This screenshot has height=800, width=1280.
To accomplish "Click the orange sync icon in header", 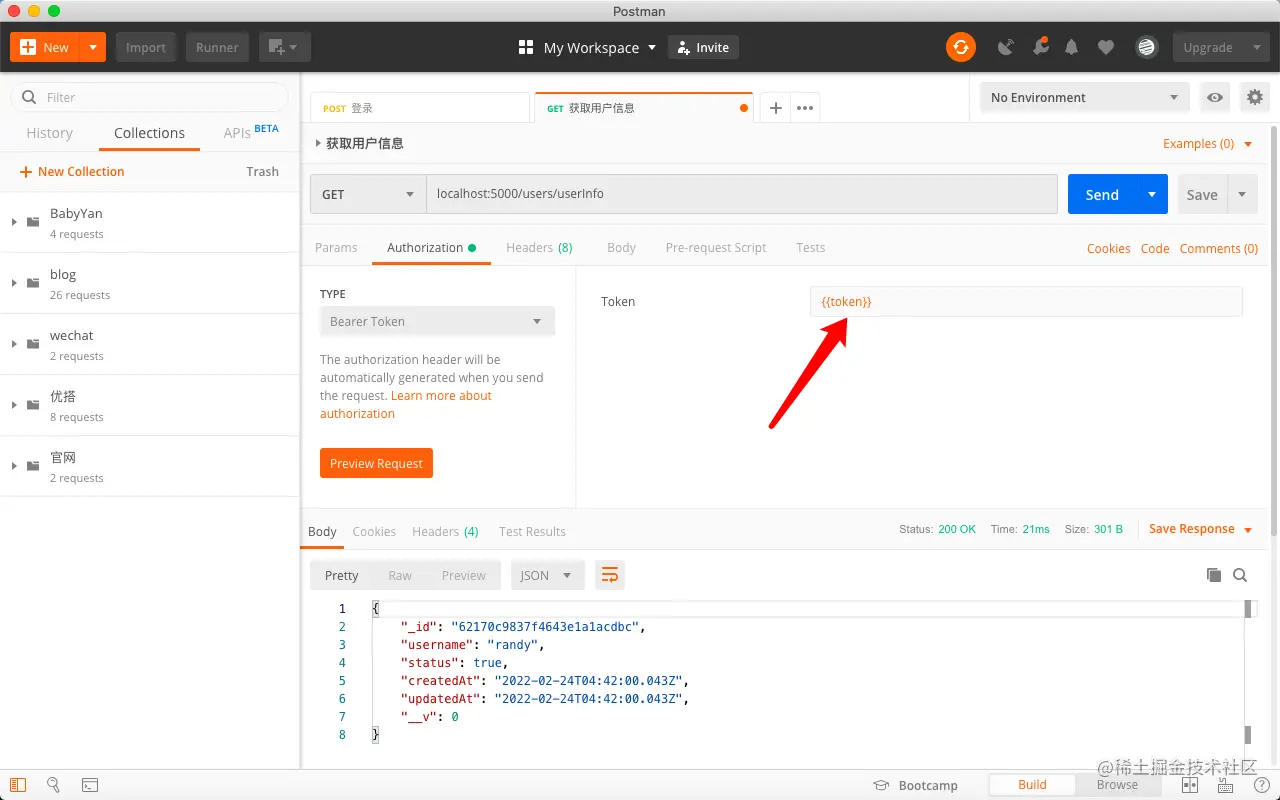I will (x=961, y=47).
